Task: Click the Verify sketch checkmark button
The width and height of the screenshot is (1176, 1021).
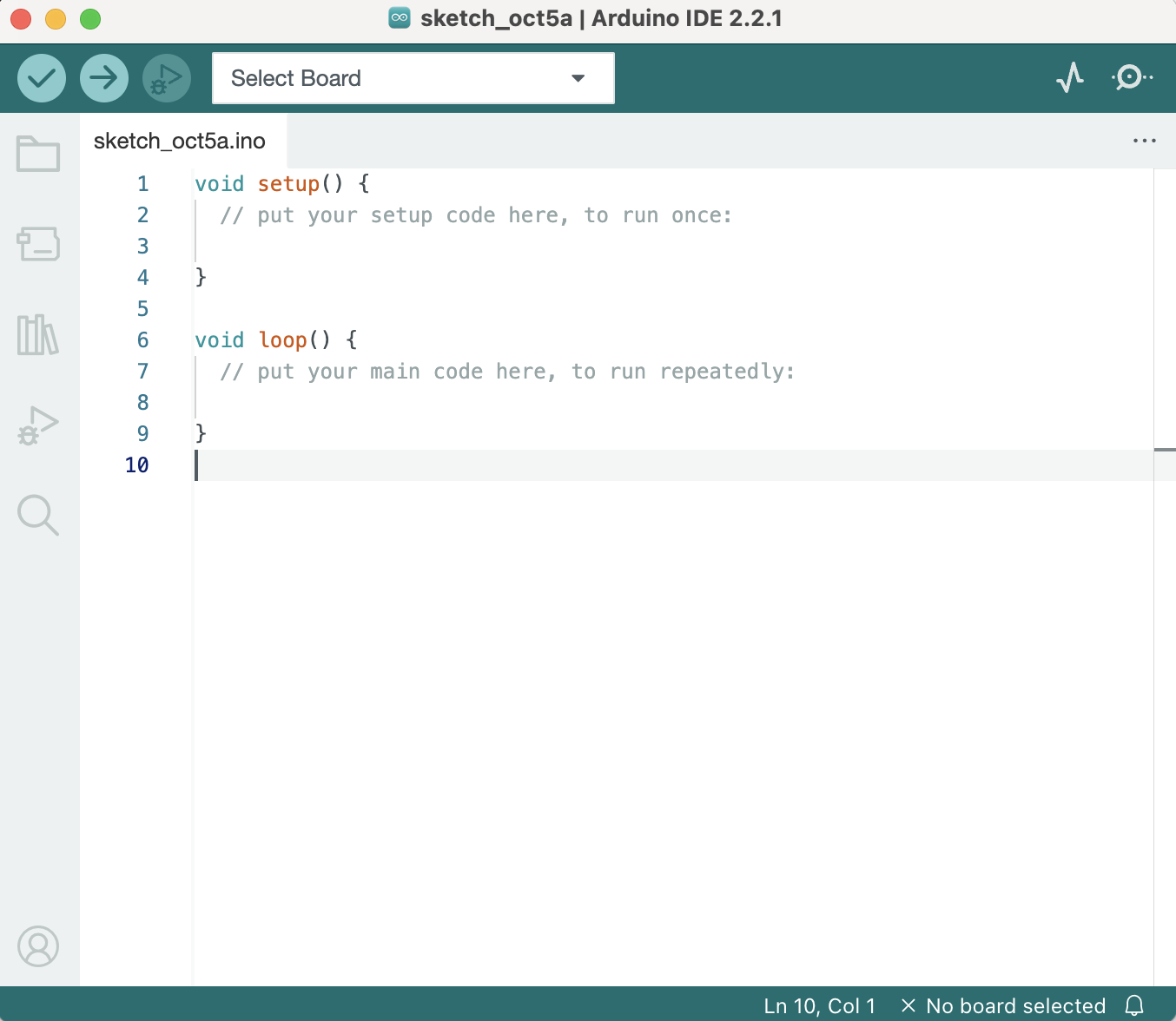Action: point(42,78)
